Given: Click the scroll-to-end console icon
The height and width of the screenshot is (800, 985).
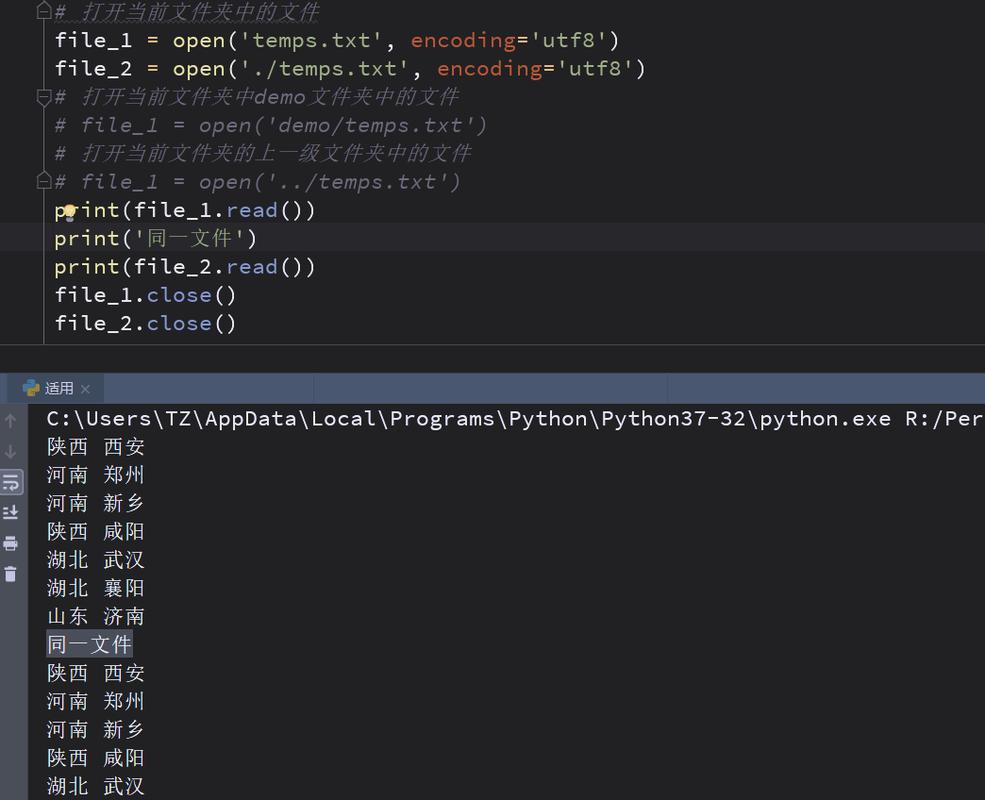Looking at the screenshot, I should (11, 512).
